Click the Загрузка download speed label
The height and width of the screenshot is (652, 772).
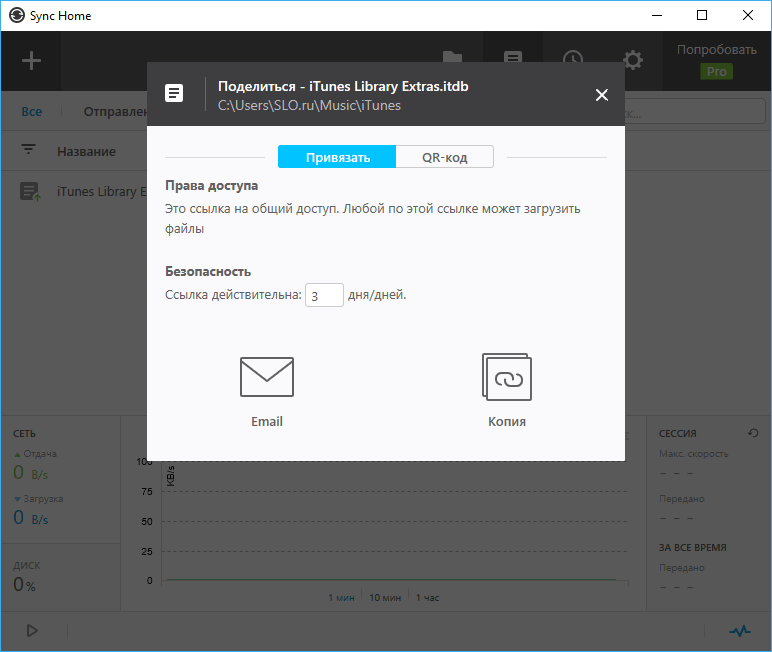pyautogui.click(x=43, y=498)
